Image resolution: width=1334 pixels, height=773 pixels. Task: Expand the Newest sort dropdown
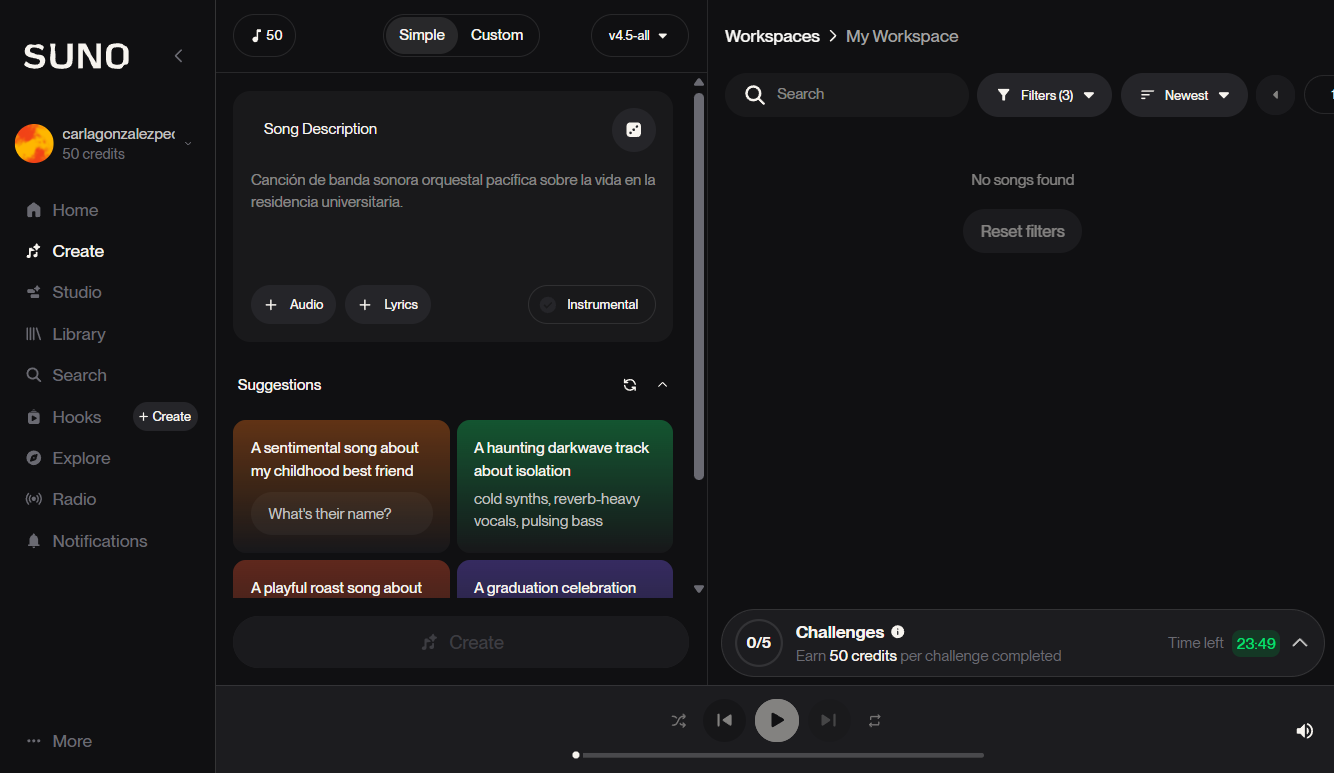pos(1184,95)
